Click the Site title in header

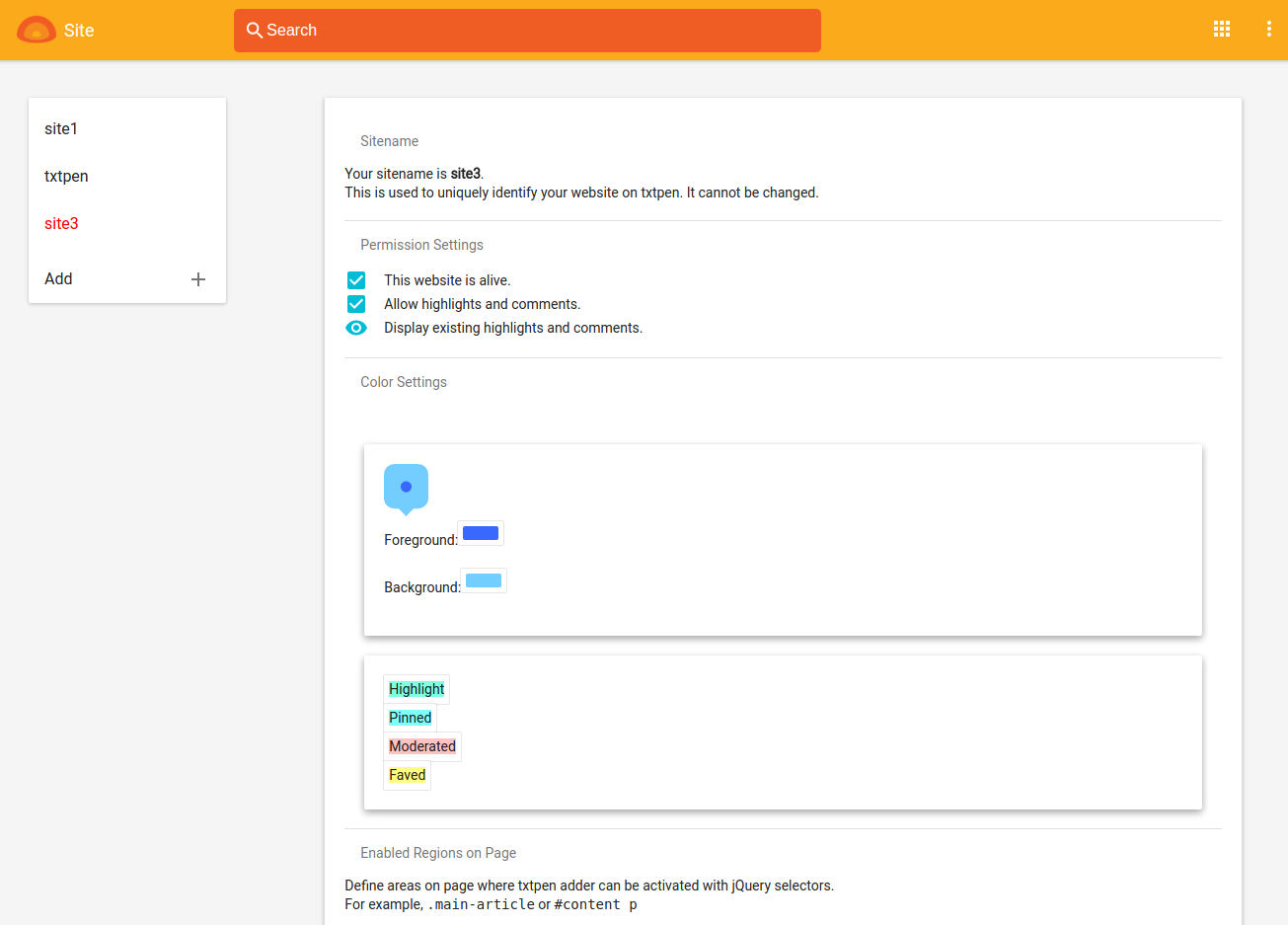coord(79,31)
